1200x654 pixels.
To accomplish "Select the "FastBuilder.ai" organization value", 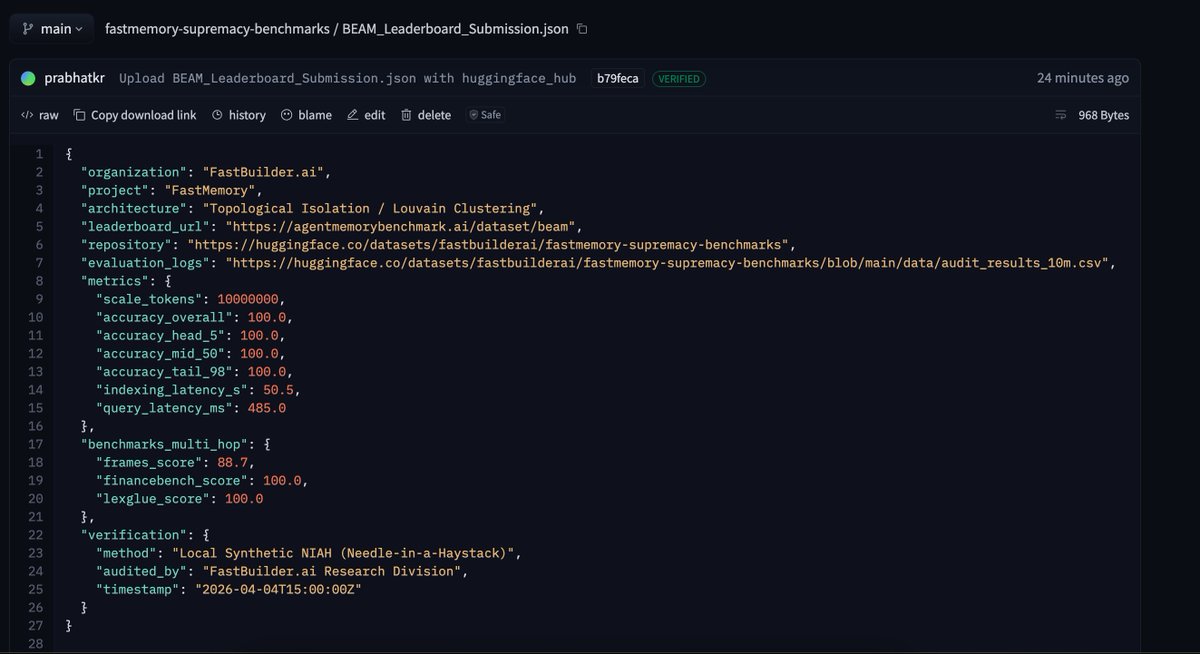I will click(263, 172).
